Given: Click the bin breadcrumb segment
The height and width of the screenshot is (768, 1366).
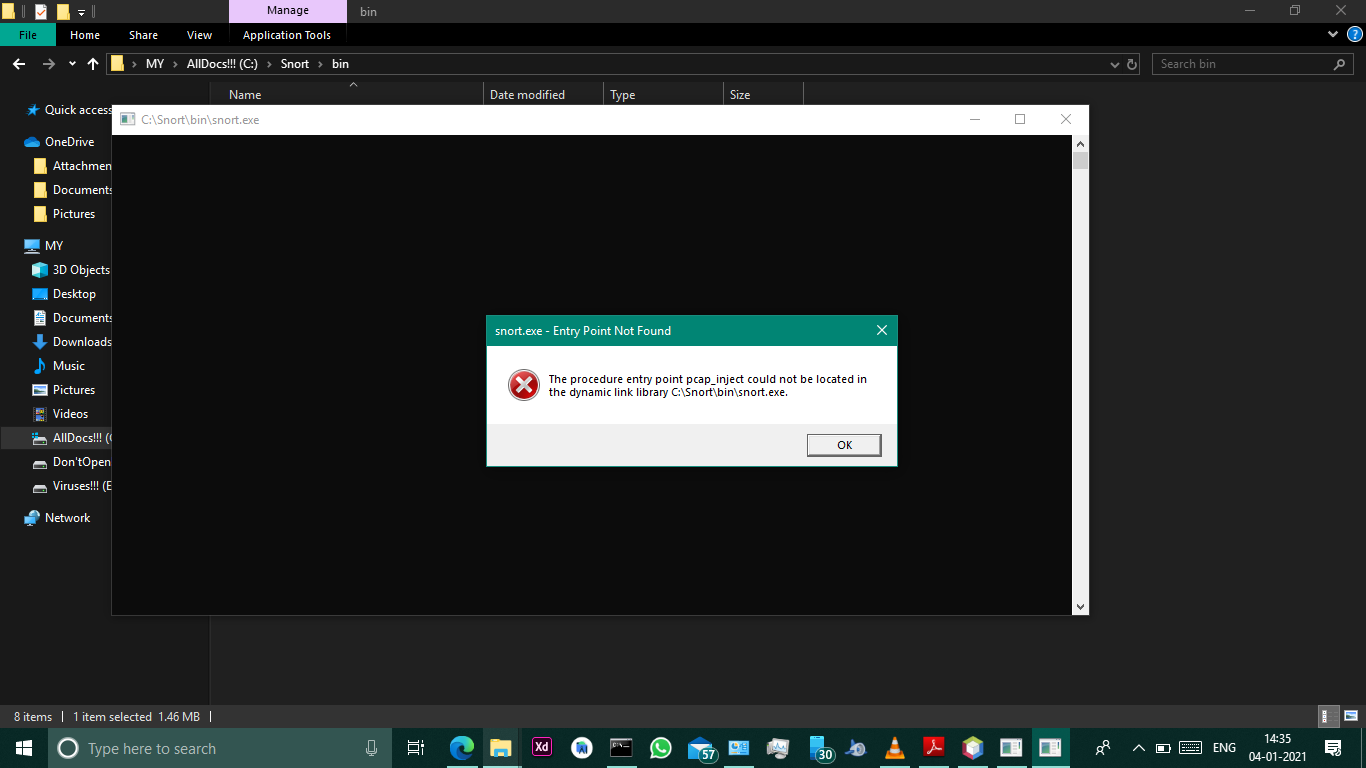Looking at the screenshot, I should click(340, 64).
